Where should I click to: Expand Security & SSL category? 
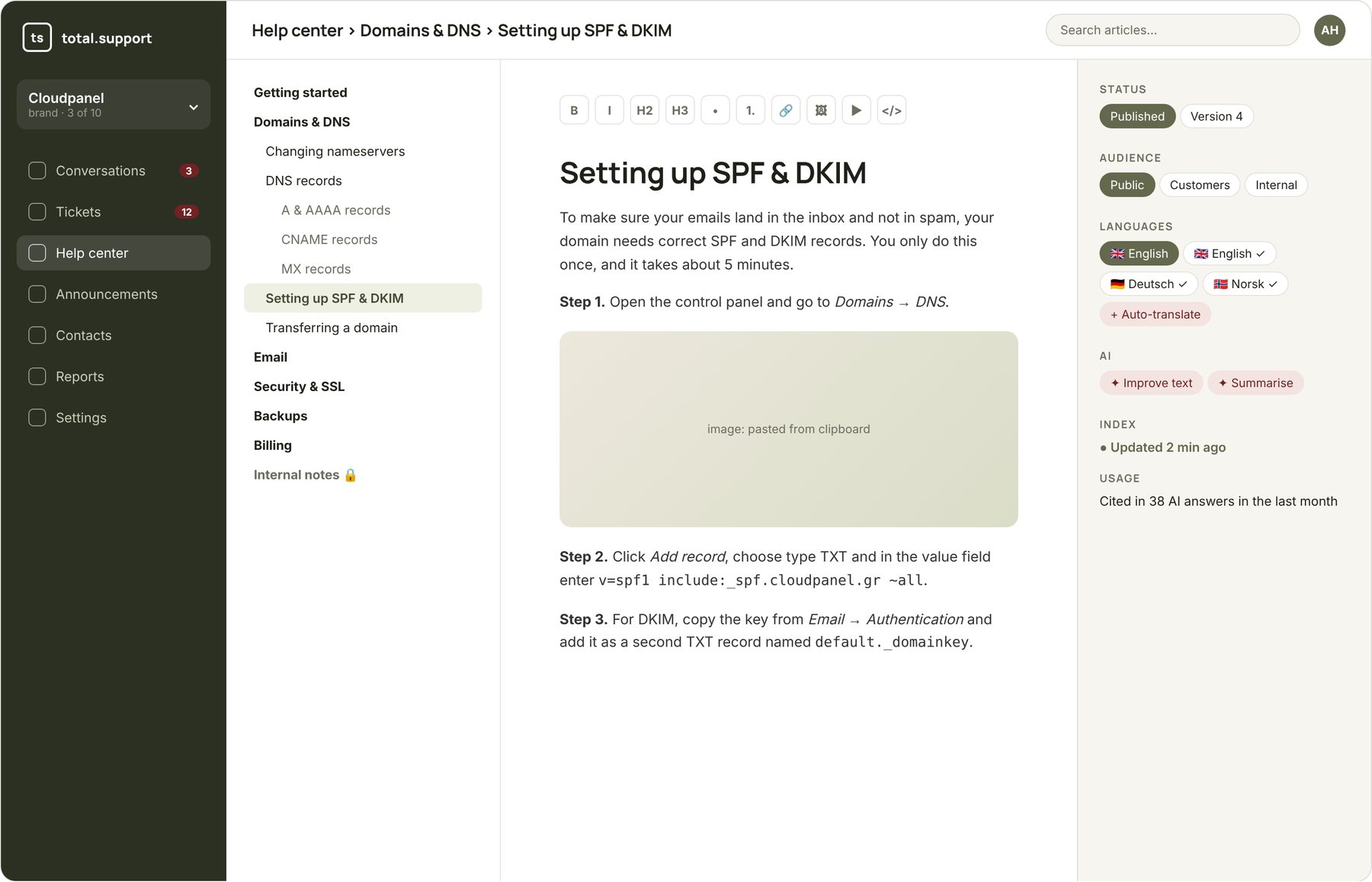(299, 386)
